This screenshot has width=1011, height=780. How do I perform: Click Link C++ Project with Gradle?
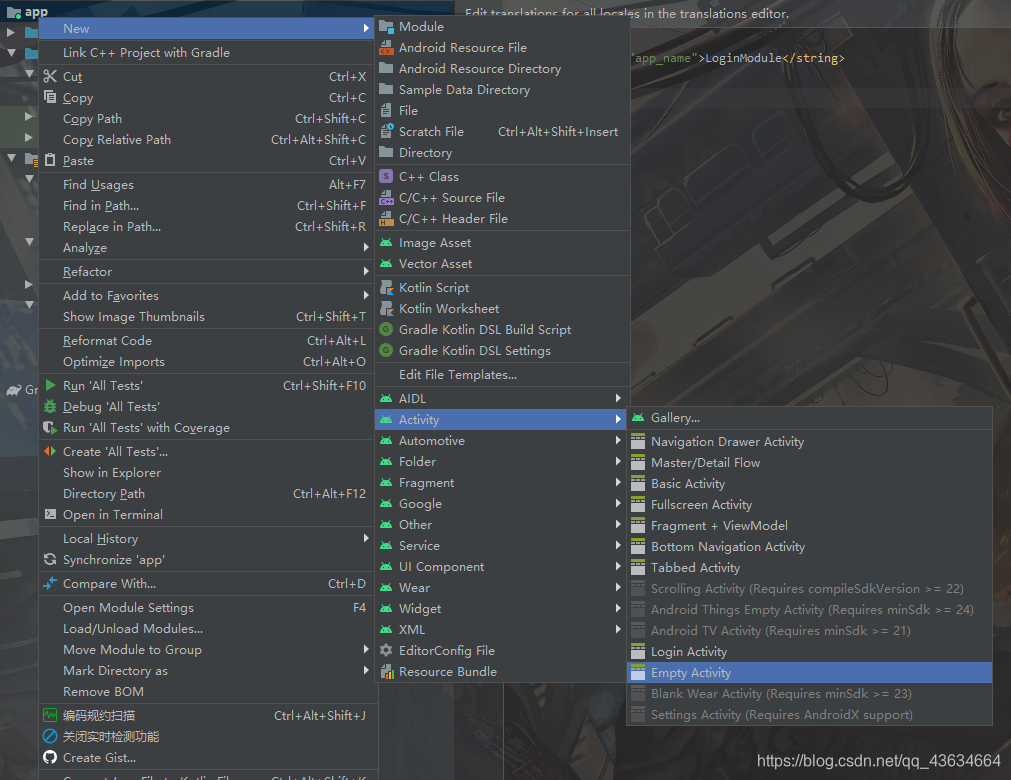coord(206,53)
